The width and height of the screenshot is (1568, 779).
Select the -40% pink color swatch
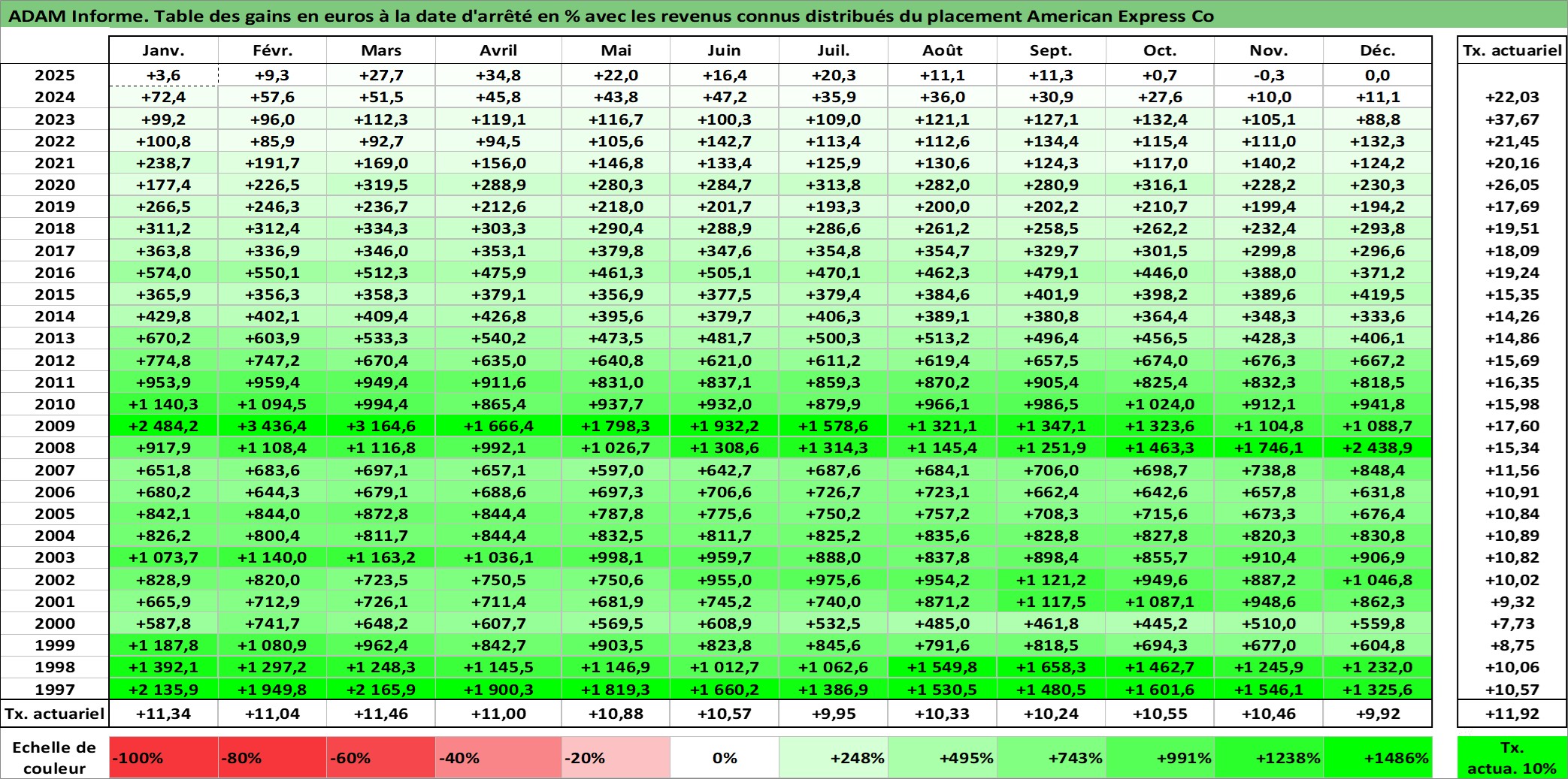pos(498,757)
